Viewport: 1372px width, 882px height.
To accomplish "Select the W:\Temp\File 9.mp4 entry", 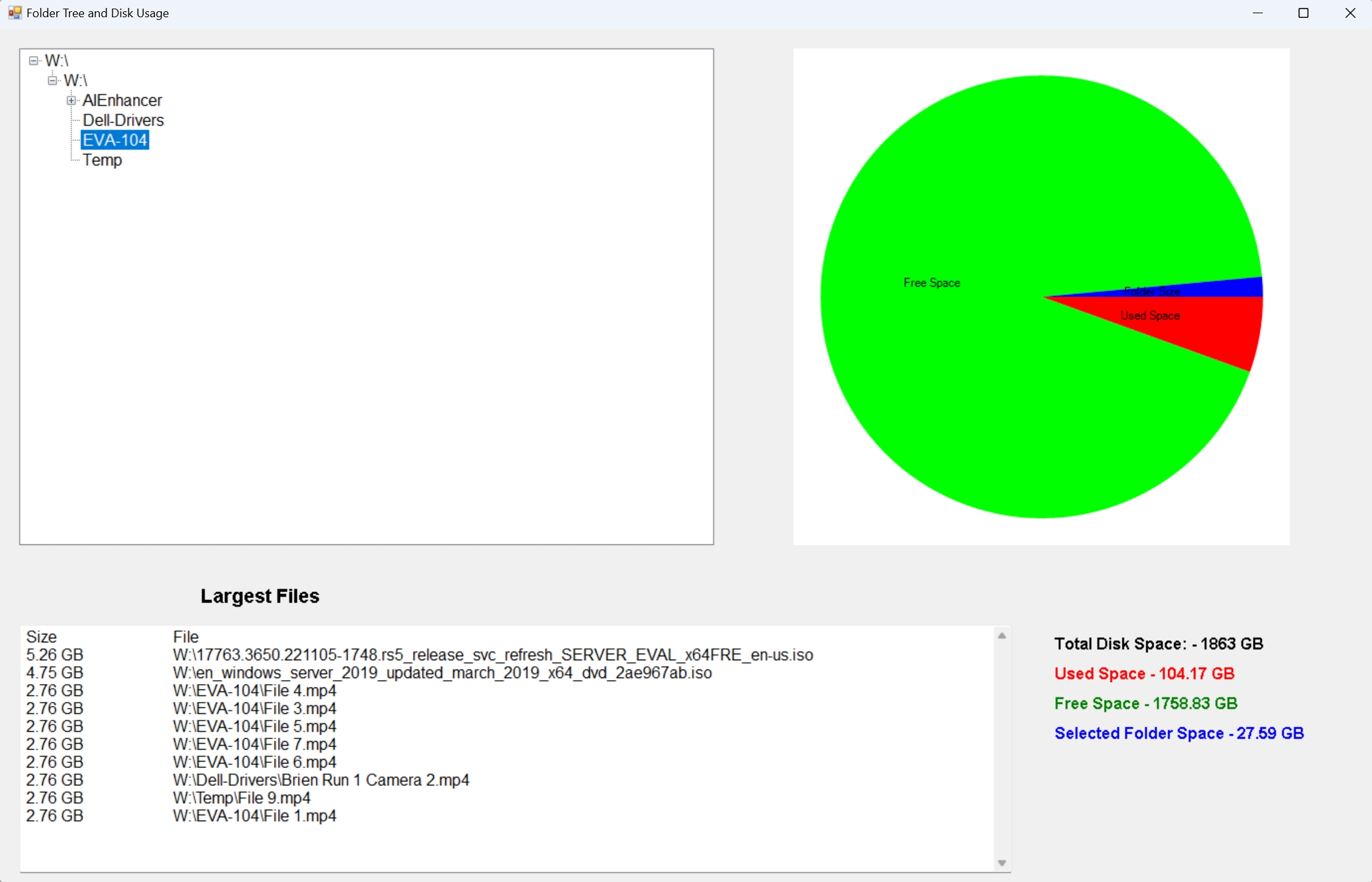I will coord(168,798).
